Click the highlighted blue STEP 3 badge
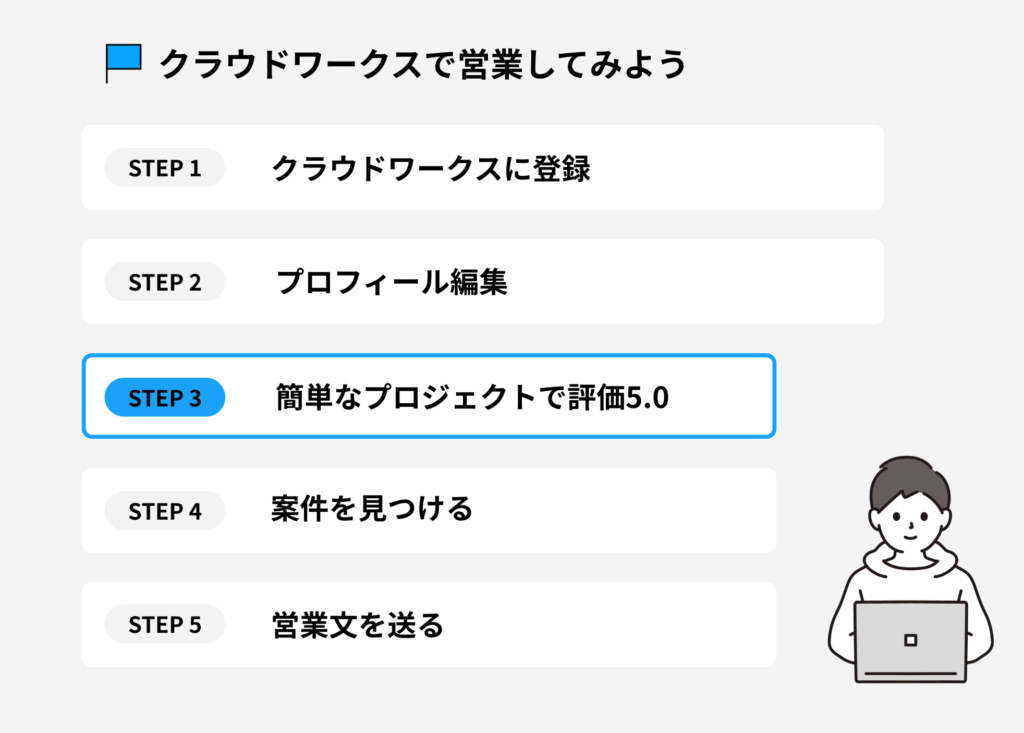This screenshot has height=733, width=1024. coord(165,398)
